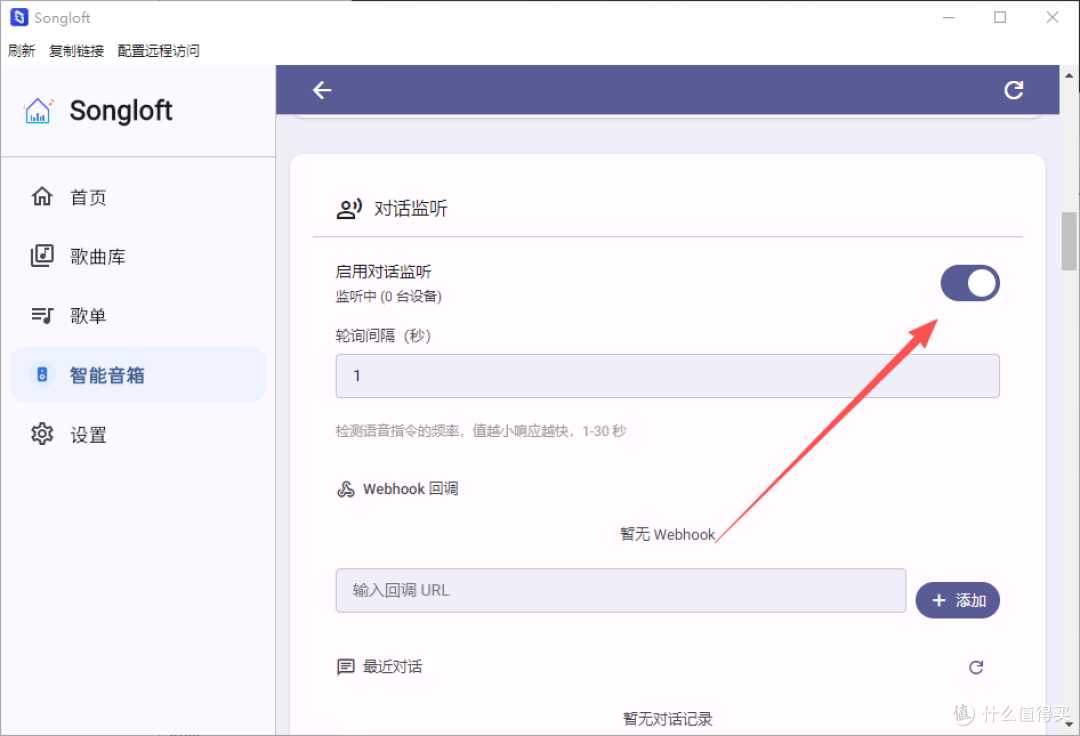The width and height of the screenshot is (1080, 736).
Task: Click the 输入回调 URL text field
Action: pos(621,590)
